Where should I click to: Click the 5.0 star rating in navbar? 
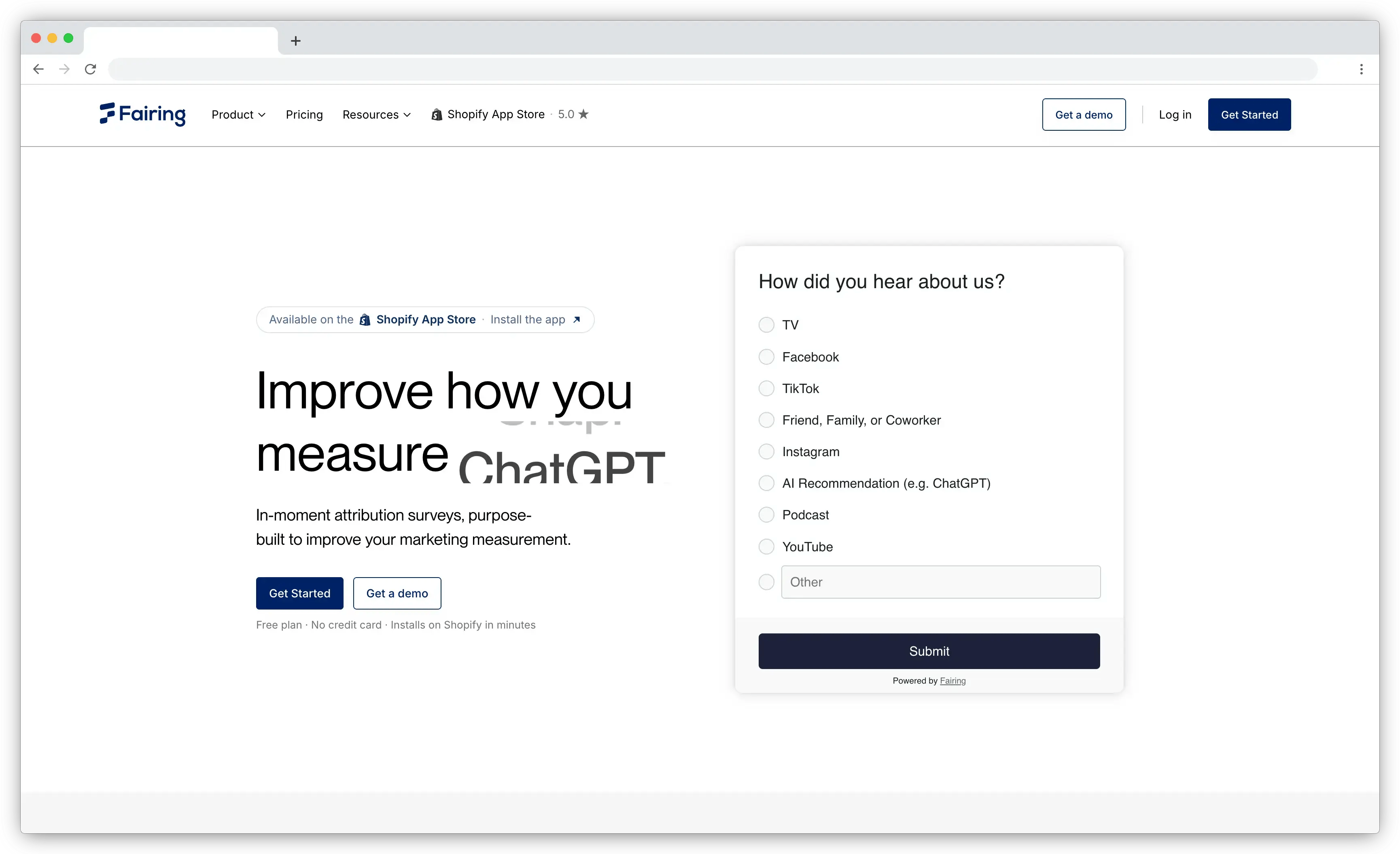pos(573,114)
